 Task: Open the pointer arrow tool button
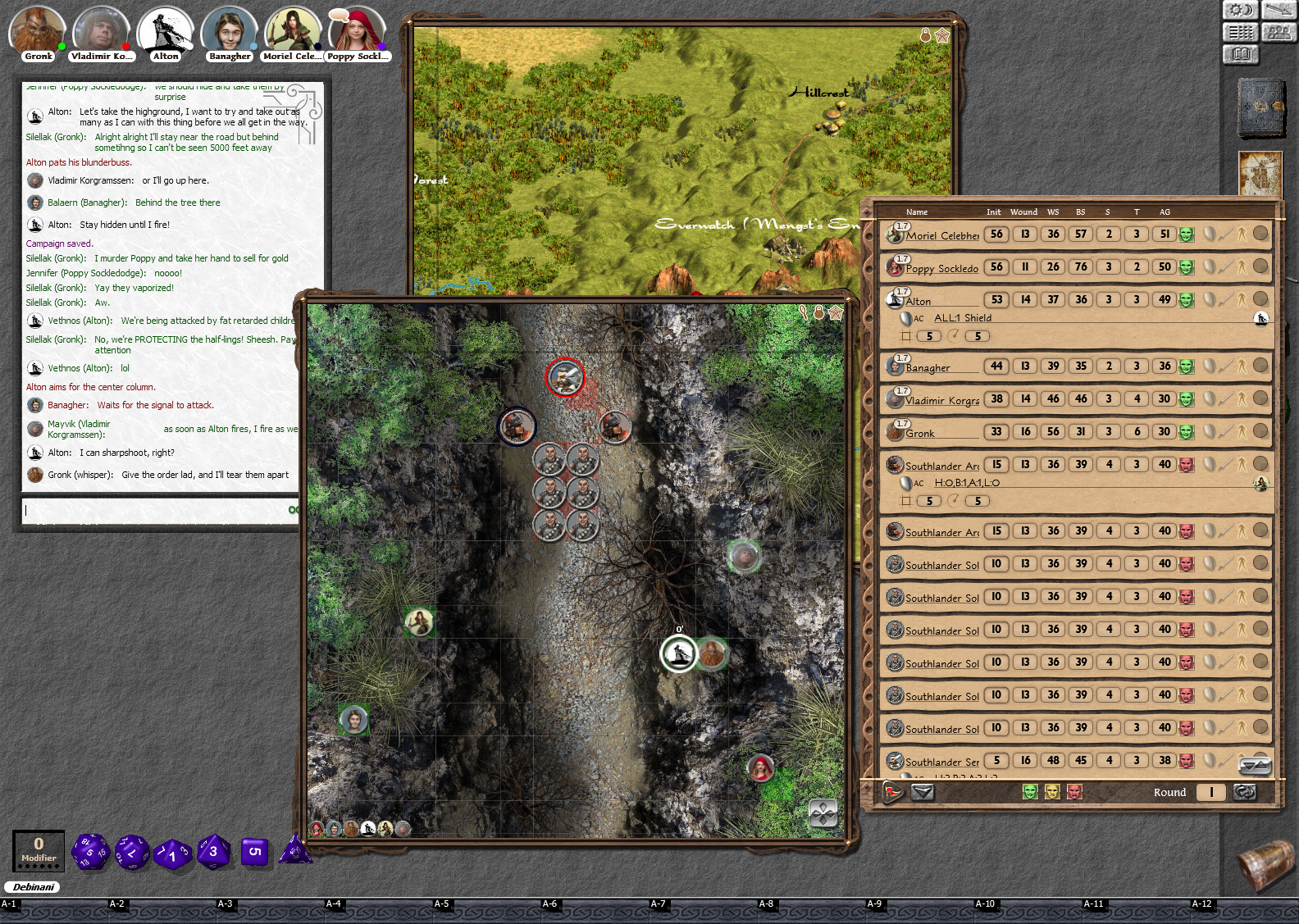click(1278, 10)
